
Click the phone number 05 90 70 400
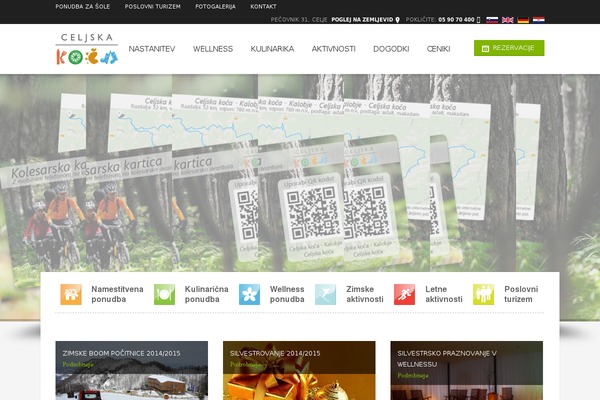[x=456, y=20]
